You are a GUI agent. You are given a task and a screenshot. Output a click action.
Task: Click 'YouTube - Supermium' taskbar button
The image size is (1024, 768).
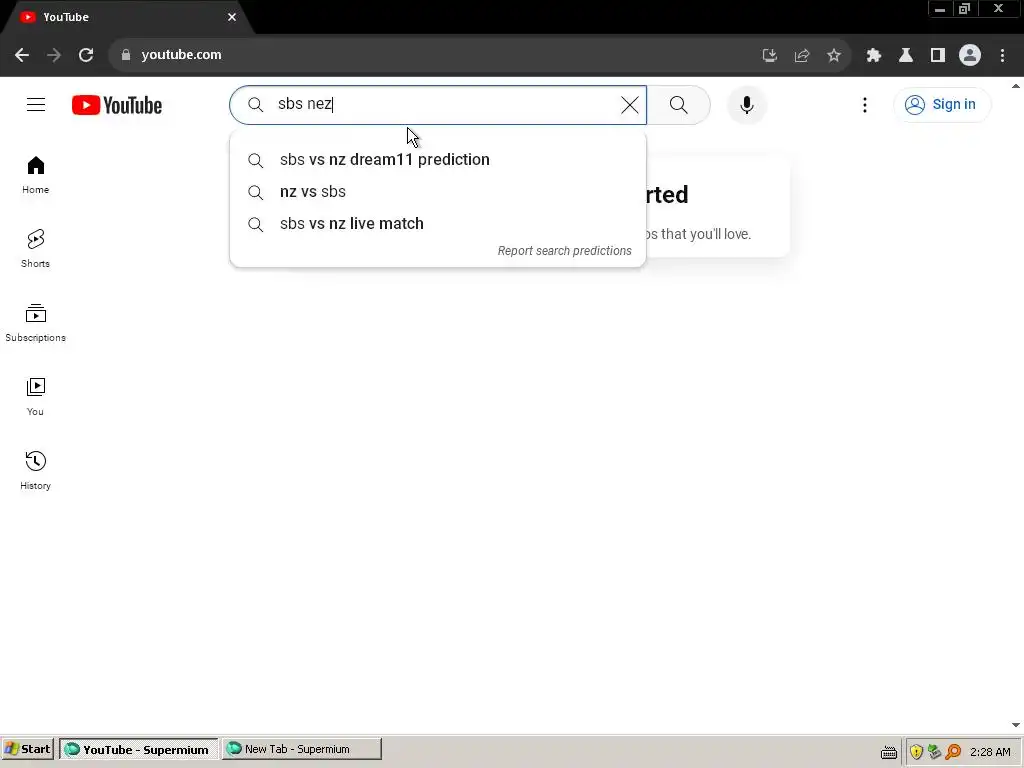click(138, 749)
